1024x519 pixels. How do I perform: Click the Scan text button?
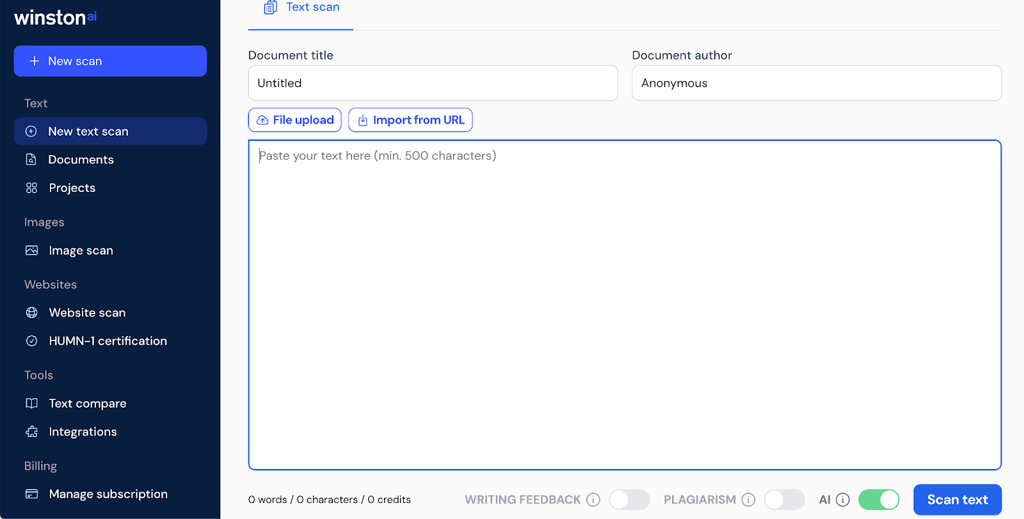(x=957, y=499)
